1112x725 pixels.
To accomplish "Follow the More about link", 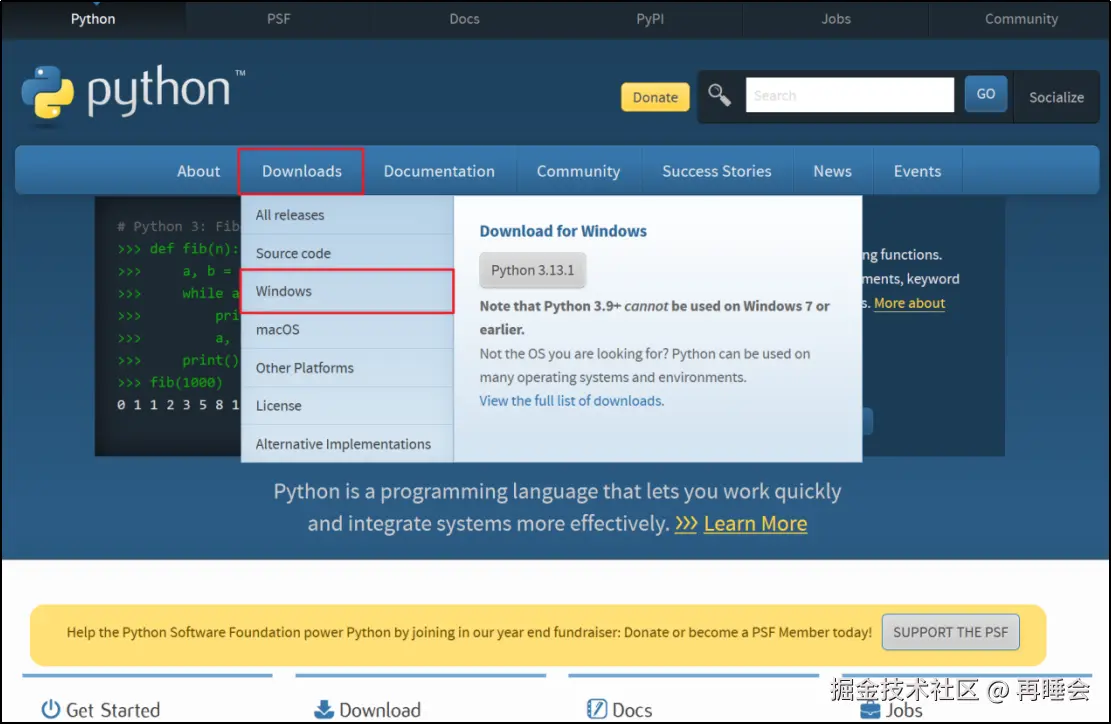I will (x=909, y=303).
